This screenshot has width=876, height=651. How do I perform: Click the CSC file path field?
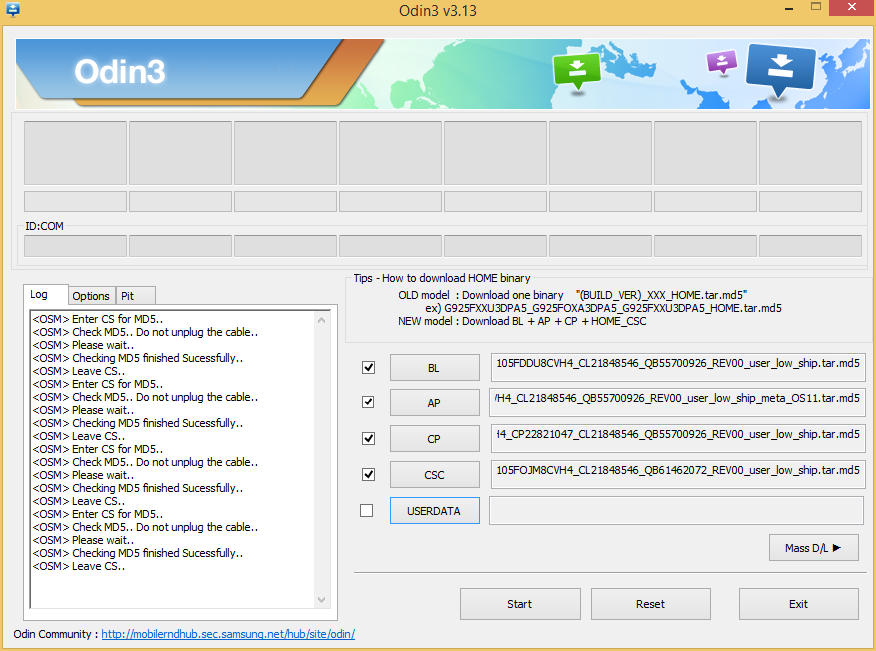(x=678, y=474)
